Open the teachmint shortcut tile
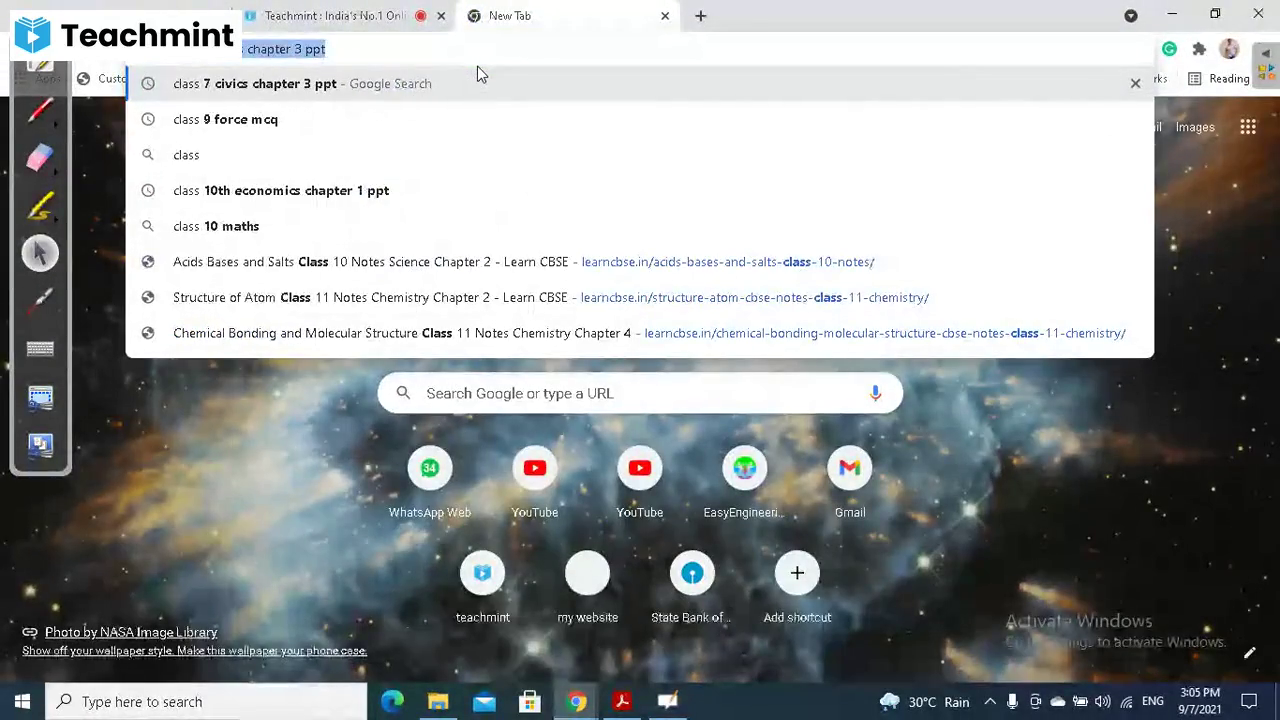This screenshot has height=720, width=1280. (483, 589)
